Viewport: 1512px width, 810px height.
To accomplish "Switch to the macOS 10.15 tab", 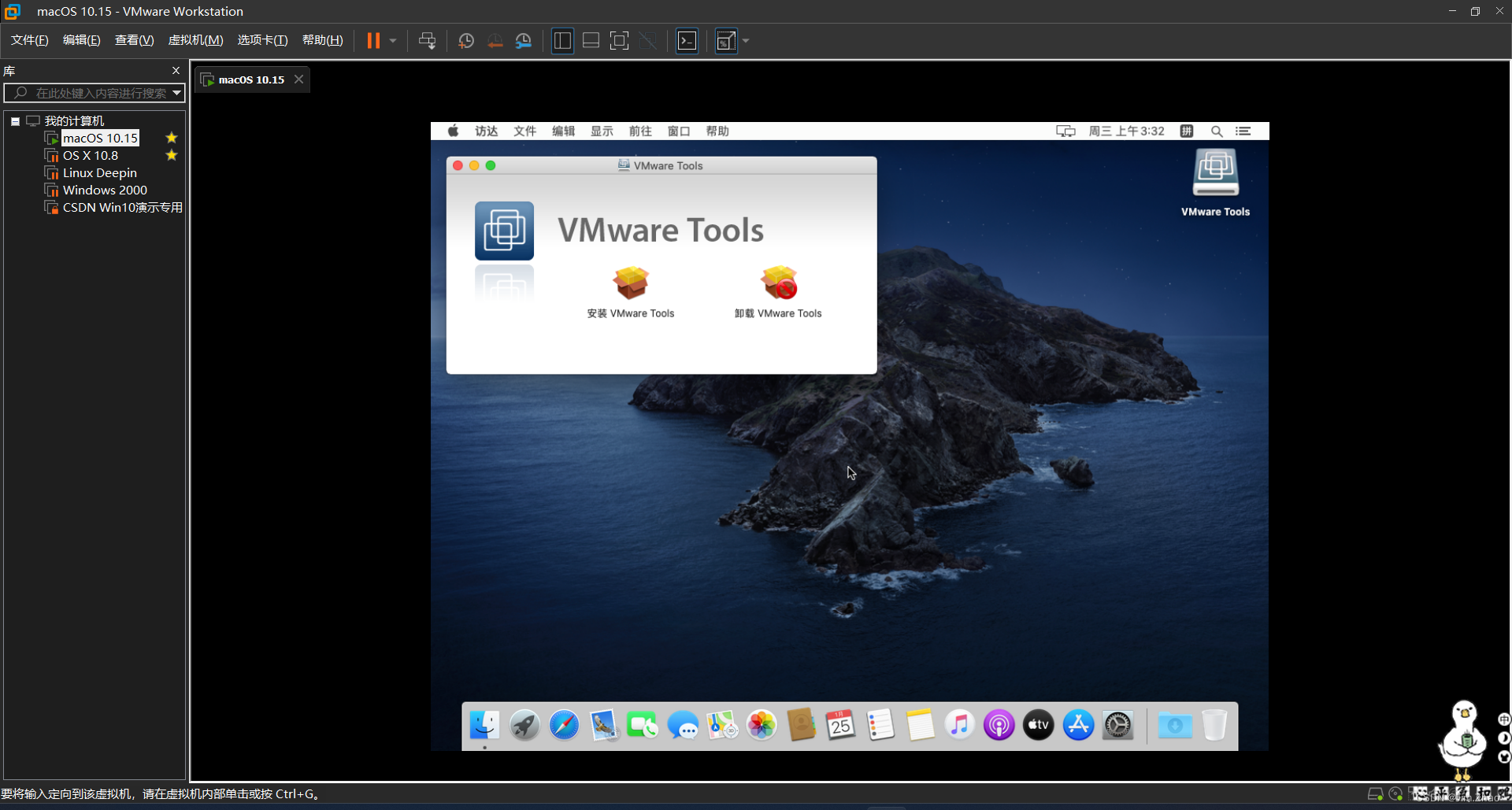I will click(x=251, y=80).
